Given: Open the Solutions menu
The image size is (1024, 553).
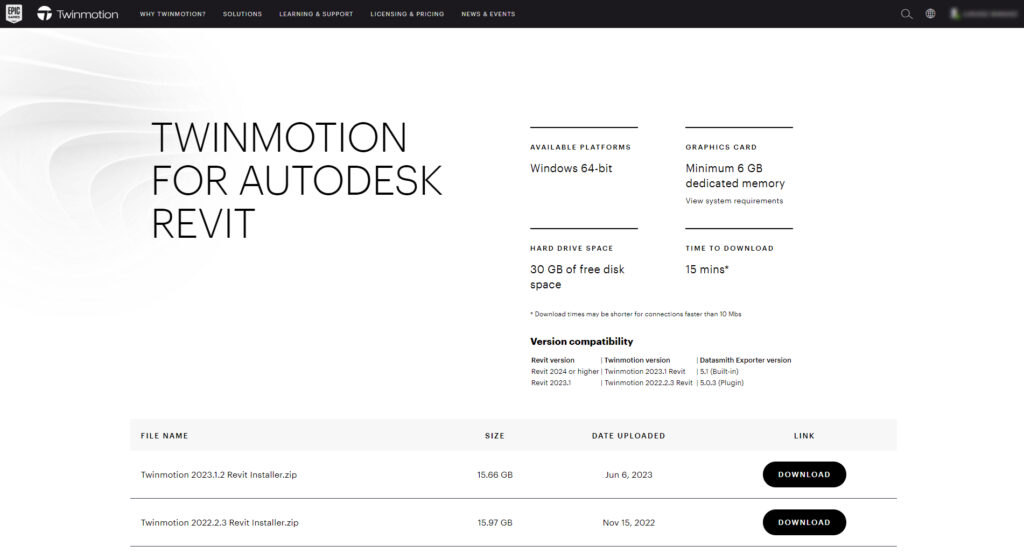Looking at the screenshot, I should point(242,14).
